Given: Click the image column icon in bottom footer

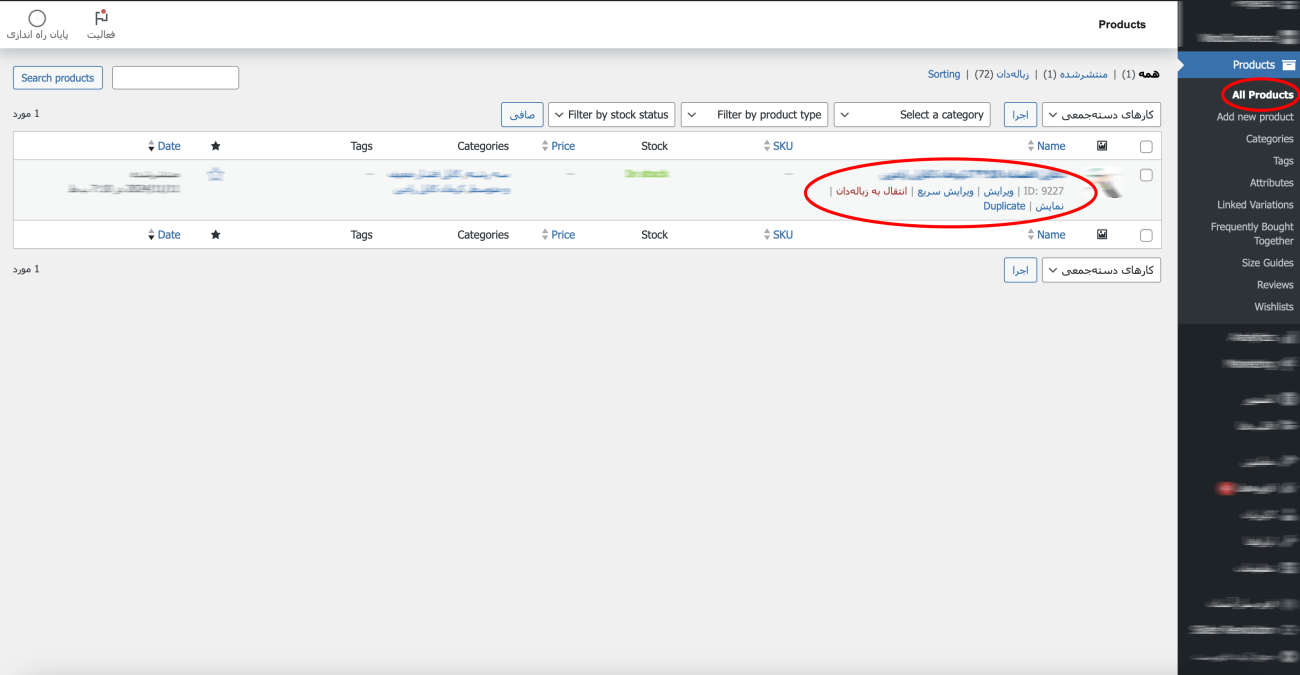Looking at the screenshot, I should click(1102, 235).
